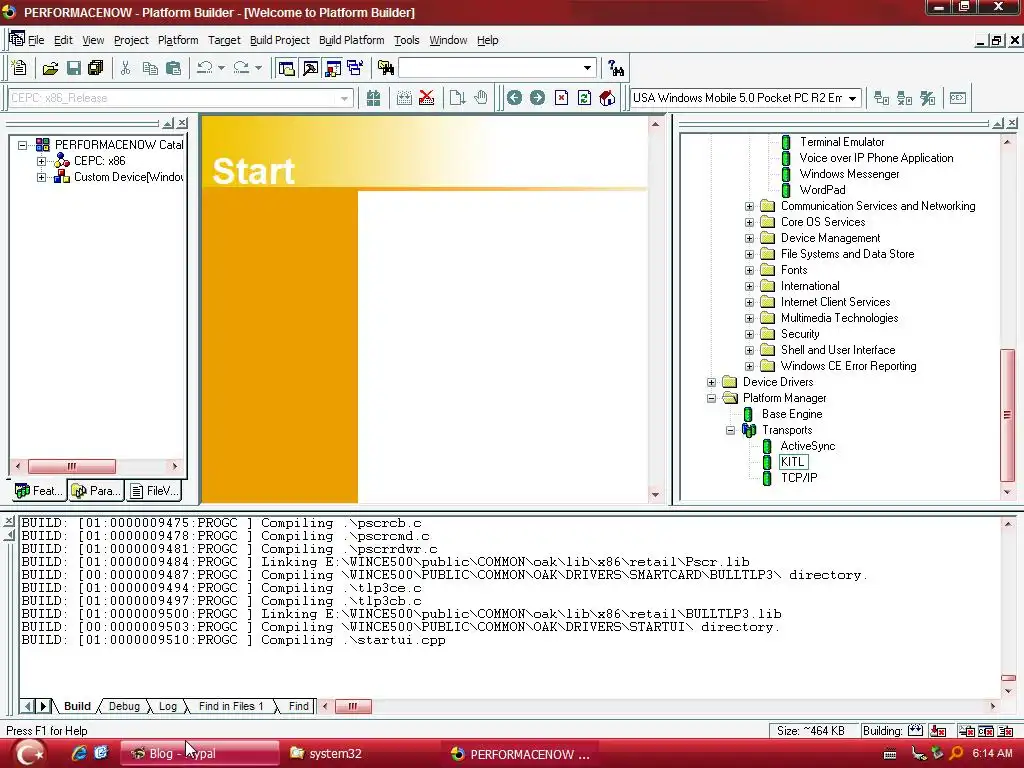Screen dimensions: 1024x768
Task: Click the Save floppy disk icon
Action: [74, 68]
